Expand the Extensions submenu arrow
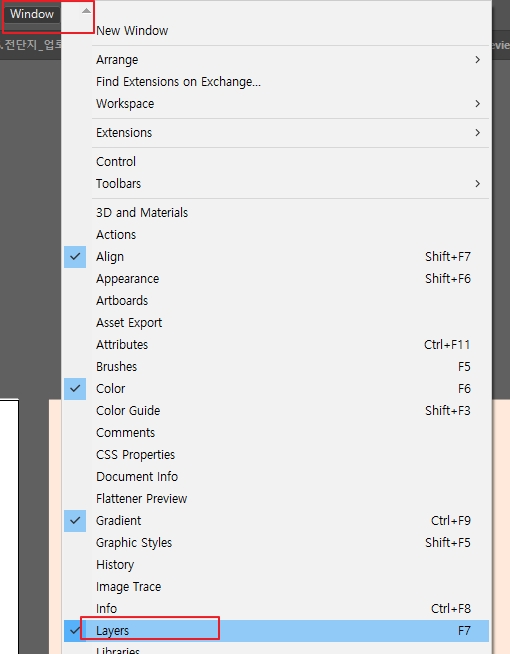This screenshot has width=510, height=654. [477, 133]
